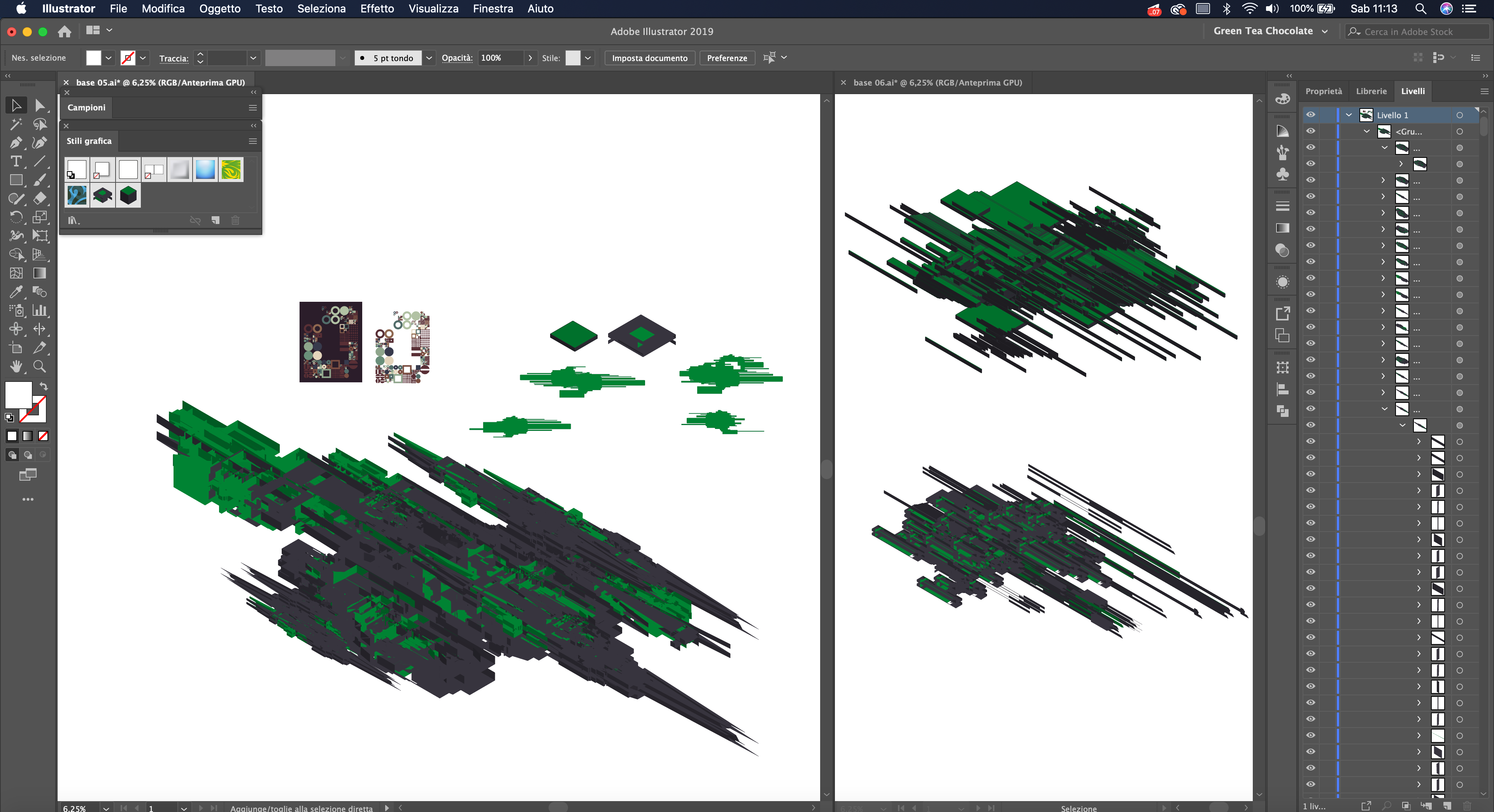The width and height of the screenshot is (1494, 812).
Task: Open the 5 pt tondo brush dropdown
Action: pos(429,58)
